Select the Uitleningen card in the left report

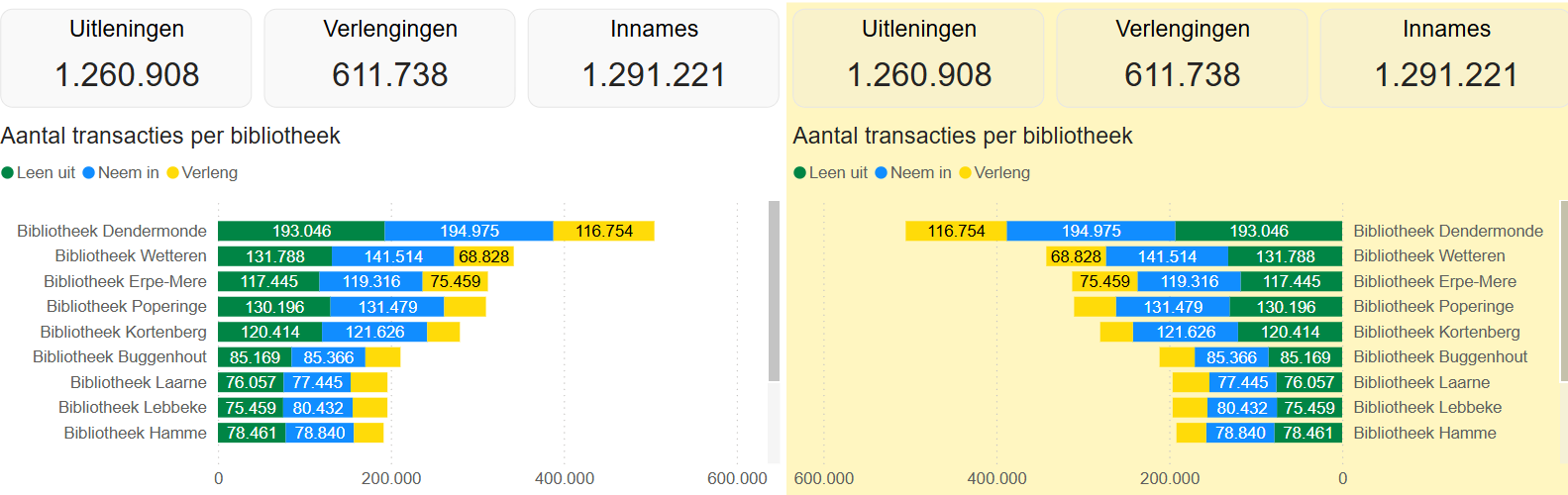tap(126, 57)
